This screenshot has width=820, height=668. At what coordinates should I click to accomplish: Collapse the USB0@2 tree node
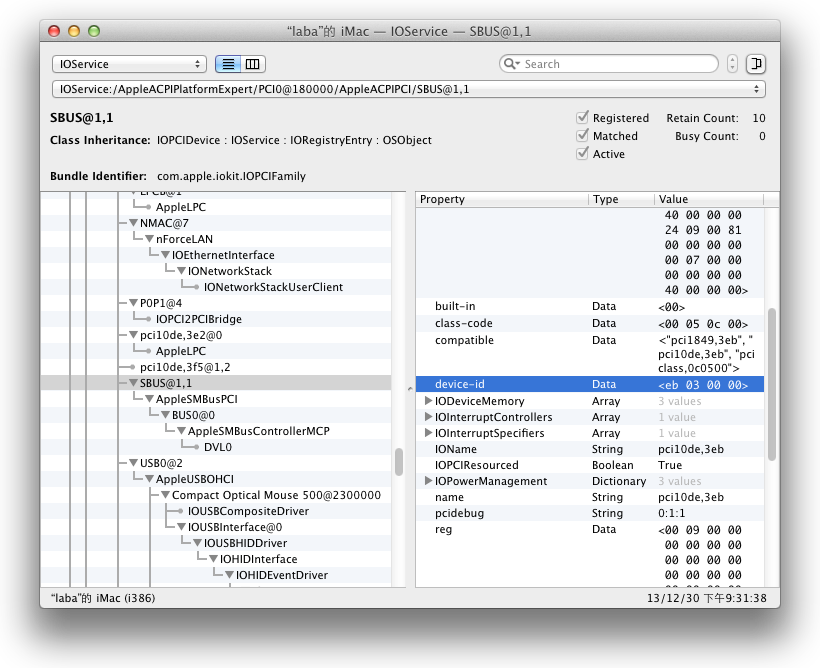(x=133, y=463)
